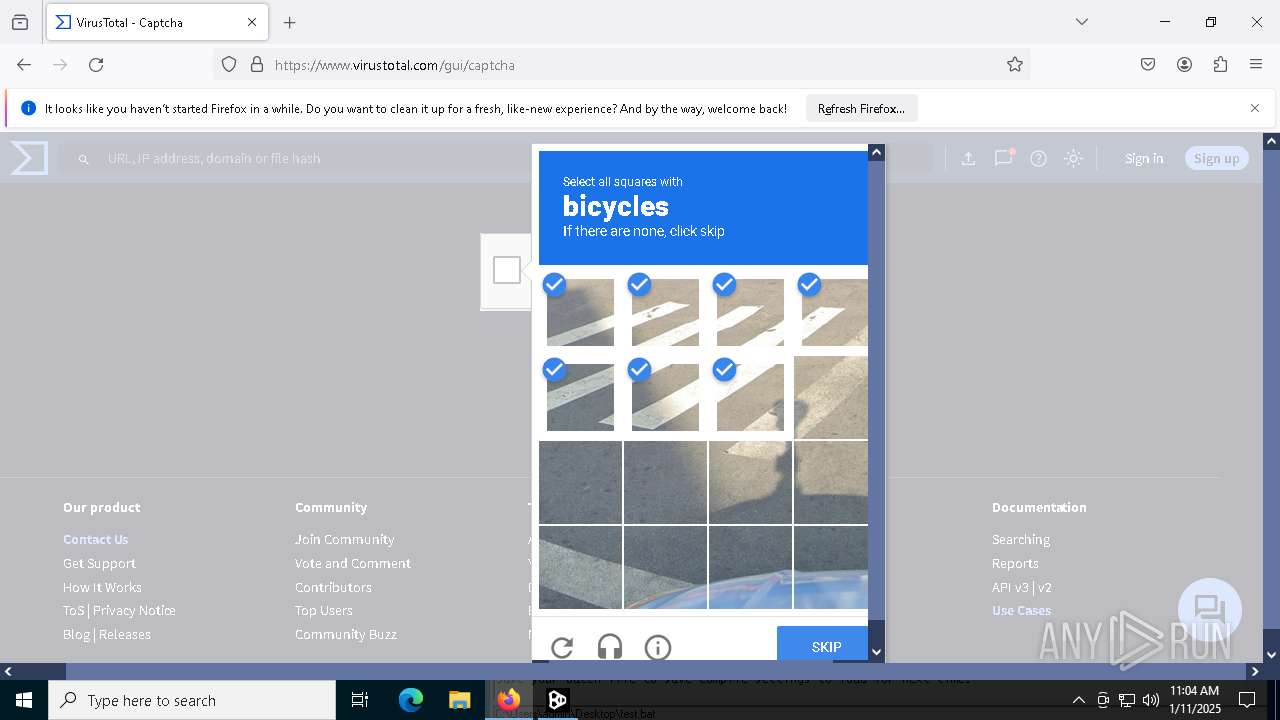Deselect third tile in top captcha row
The image size is (1280, 720).
click(x=750, y=312)
